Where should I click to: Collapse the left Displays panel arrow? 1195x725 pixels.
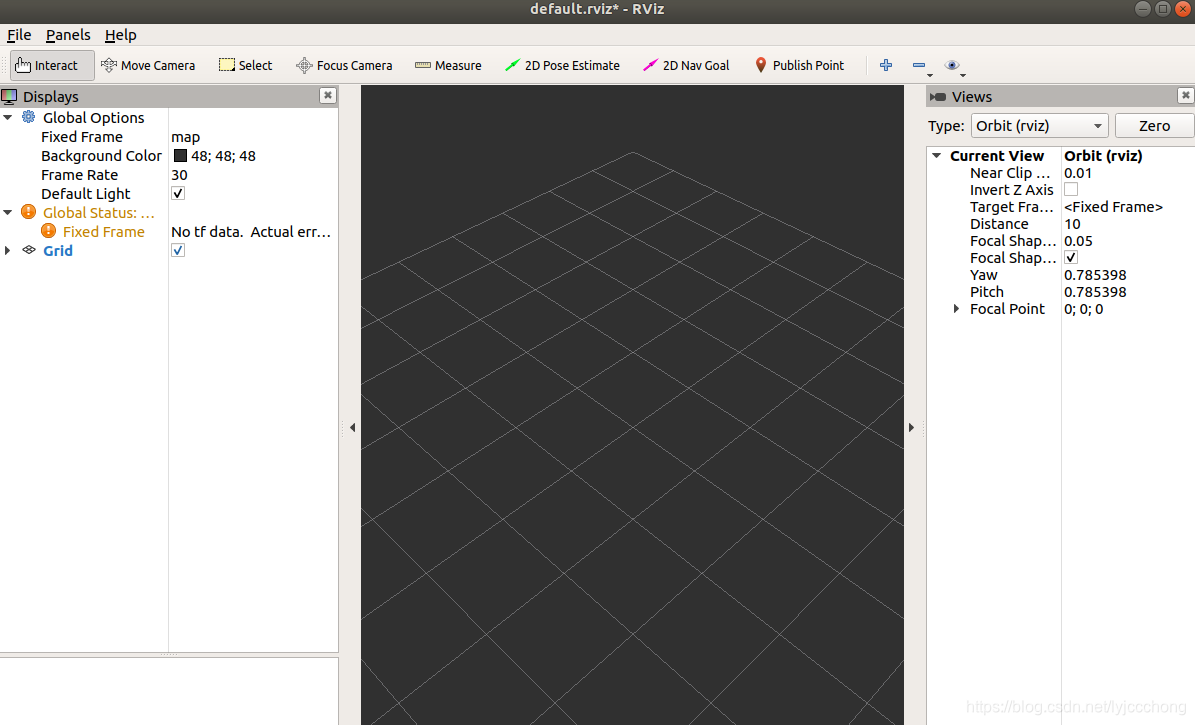(352, 428)
